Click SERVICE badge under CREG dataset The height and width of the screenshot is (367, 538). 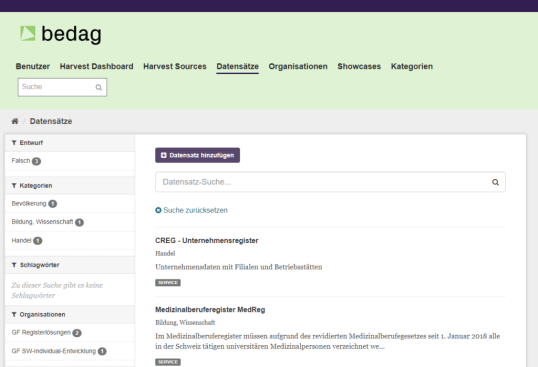click(x=168, y=283)
